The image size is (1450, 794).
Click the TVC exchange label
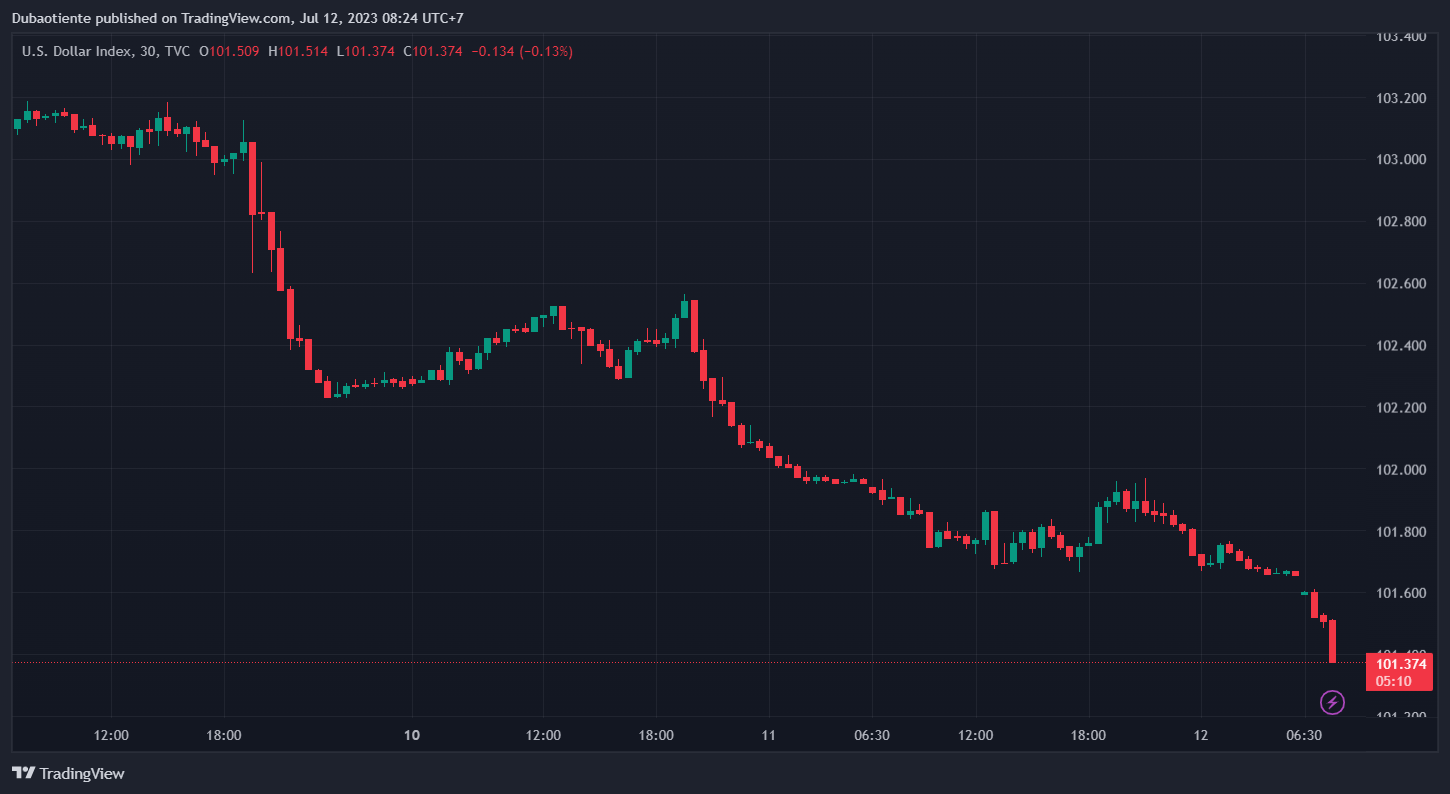(177, 51)
